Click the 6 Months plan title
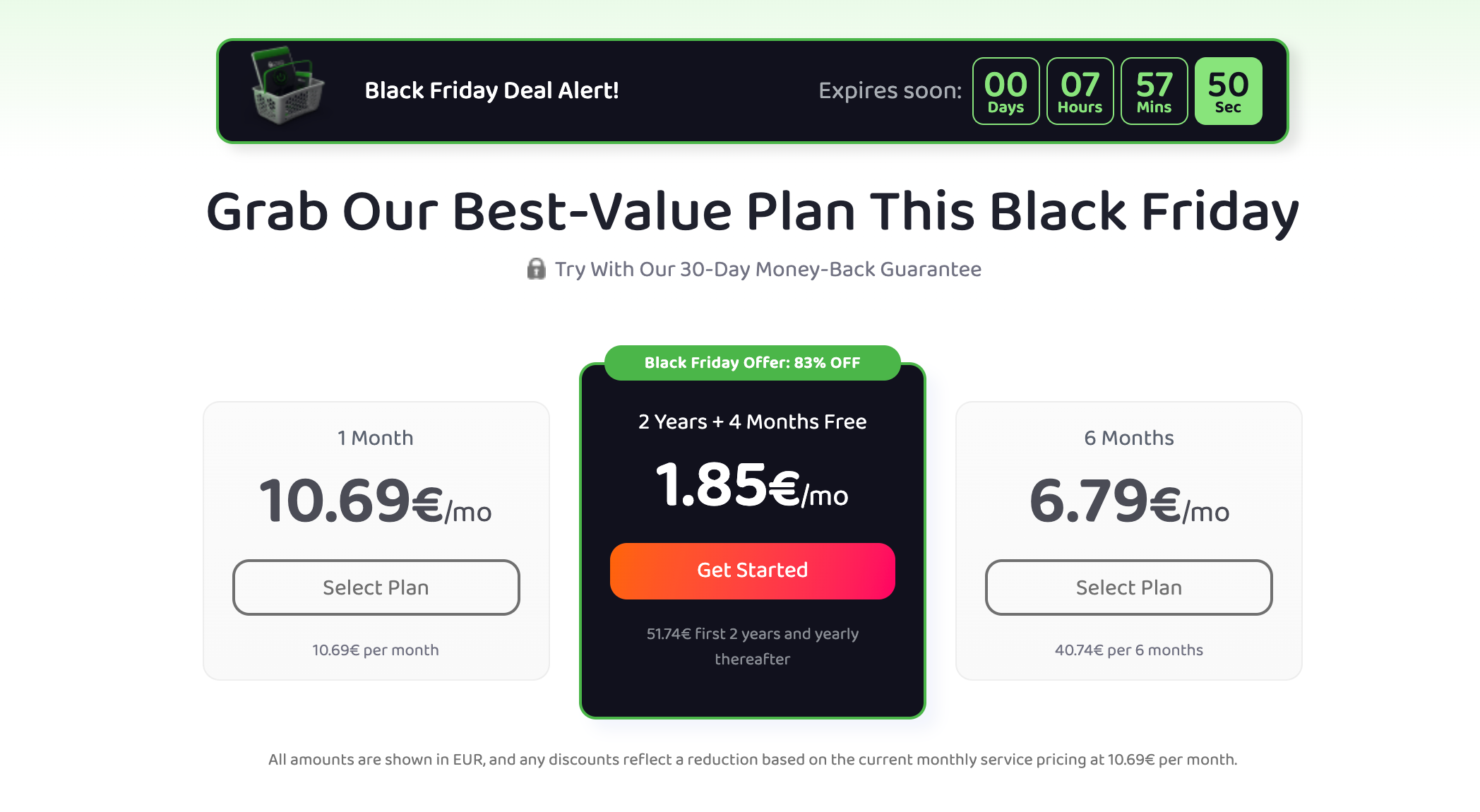1480x812 pixels. [x=1129, y=438]
